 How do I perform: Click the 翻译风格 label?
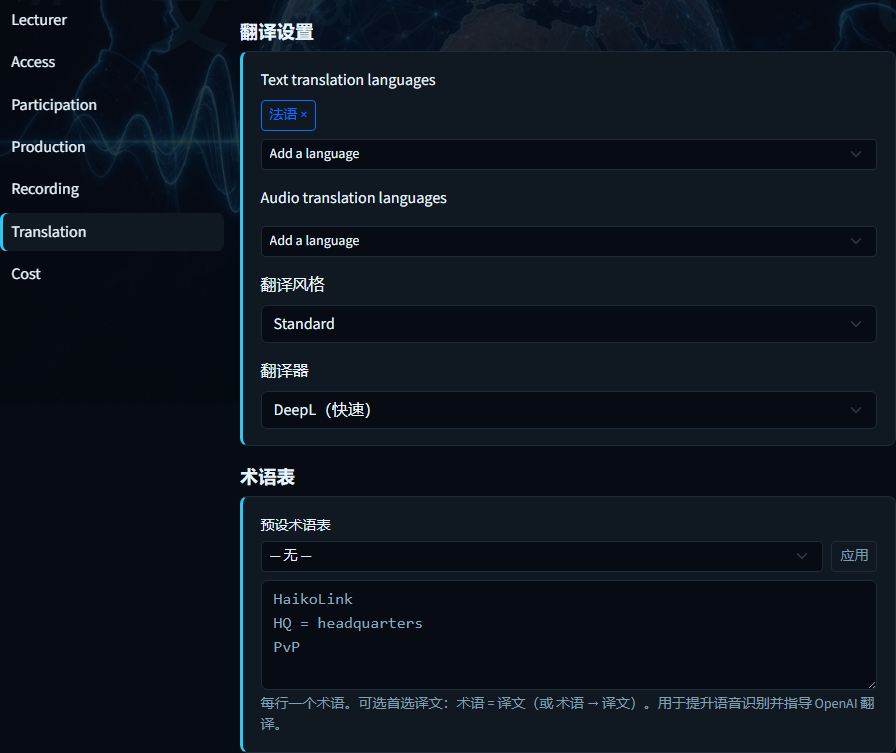(293, 285)
